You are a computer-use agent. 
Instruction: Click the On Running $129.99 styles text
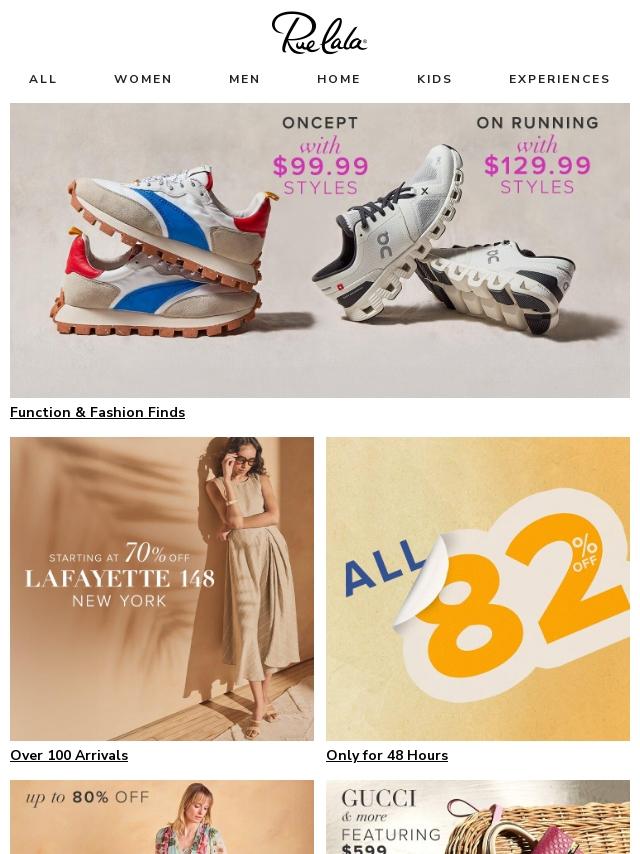coord(538,155)
